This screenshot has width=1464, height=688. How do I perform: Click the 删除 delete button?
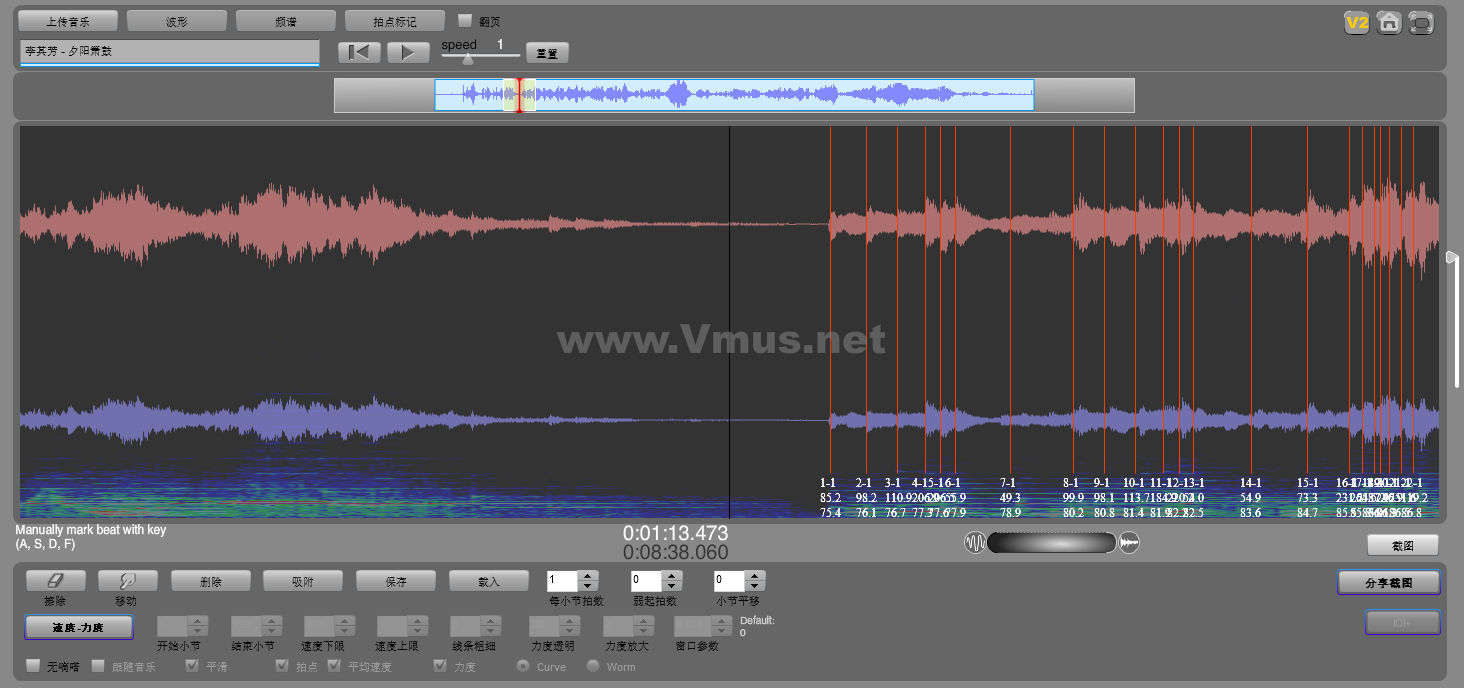(210, 580)
